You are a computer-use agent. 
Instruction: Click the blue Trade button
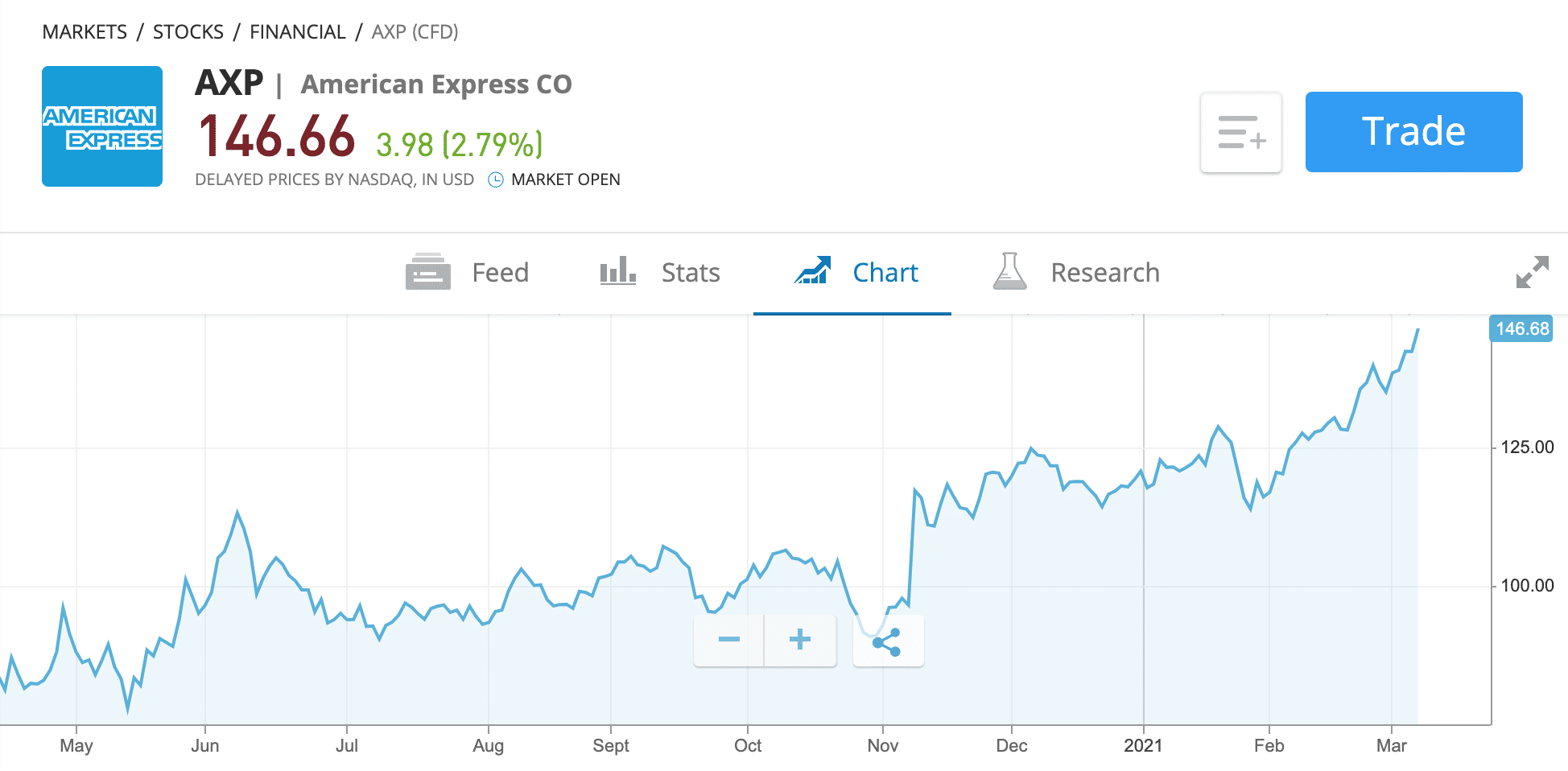click(x=1414, y=132)
